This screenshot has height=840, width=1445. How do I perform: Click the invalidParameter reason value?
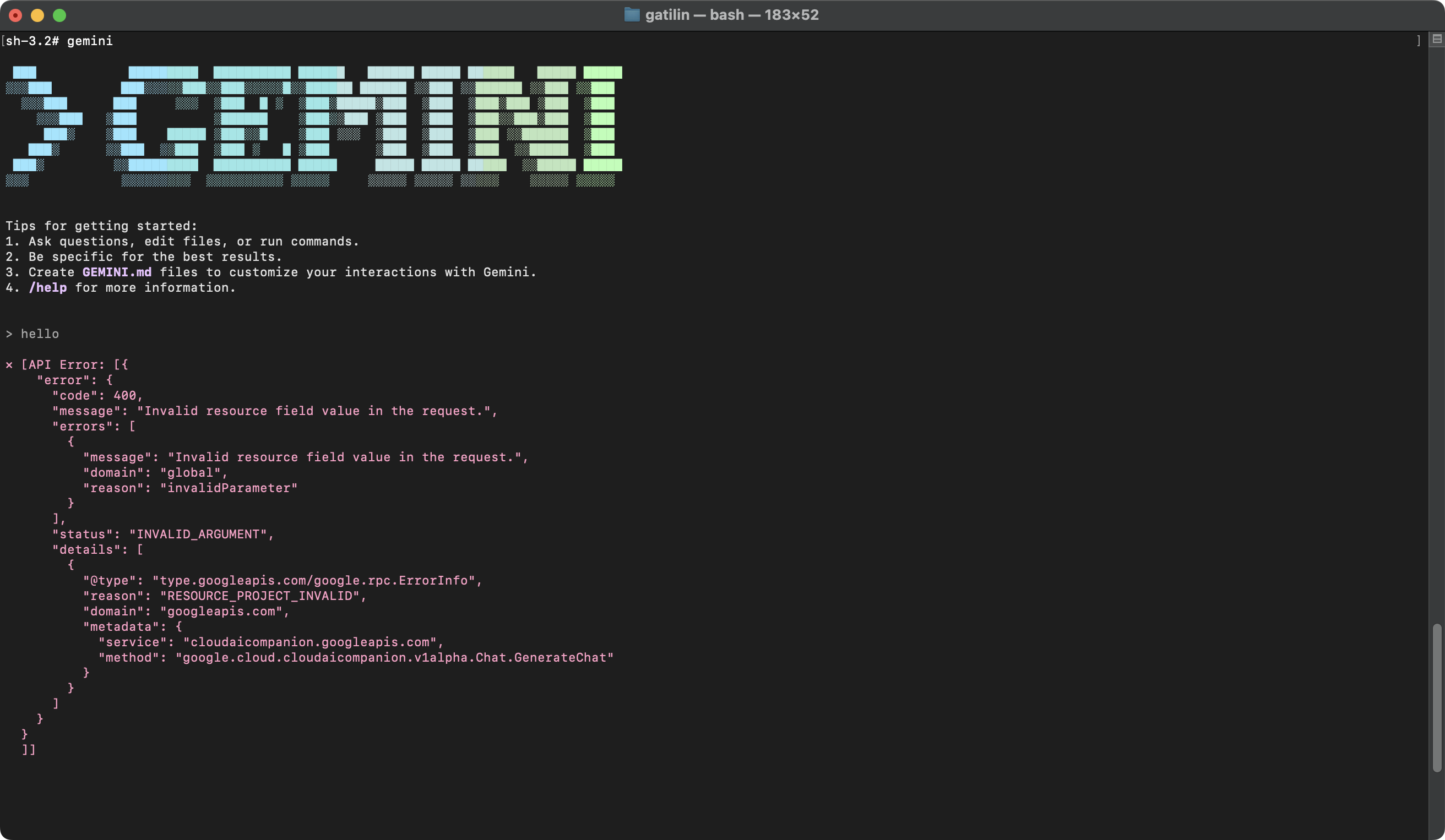(229, 488)
